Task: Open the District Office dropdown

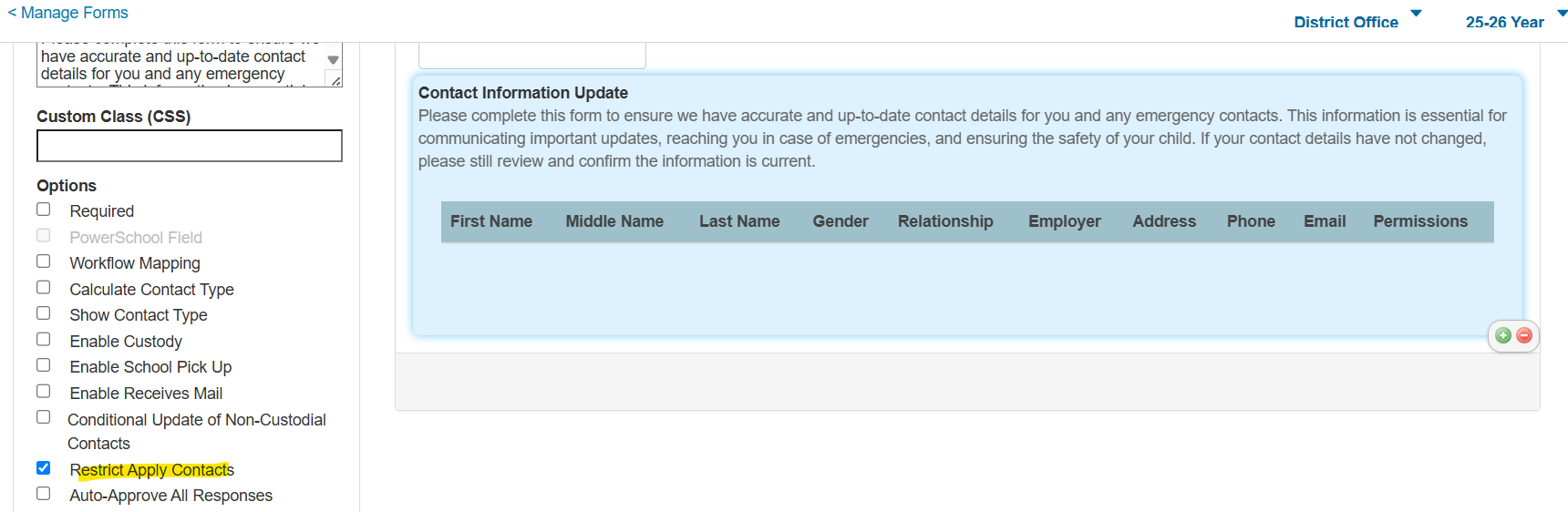Action: [1357, 21]
